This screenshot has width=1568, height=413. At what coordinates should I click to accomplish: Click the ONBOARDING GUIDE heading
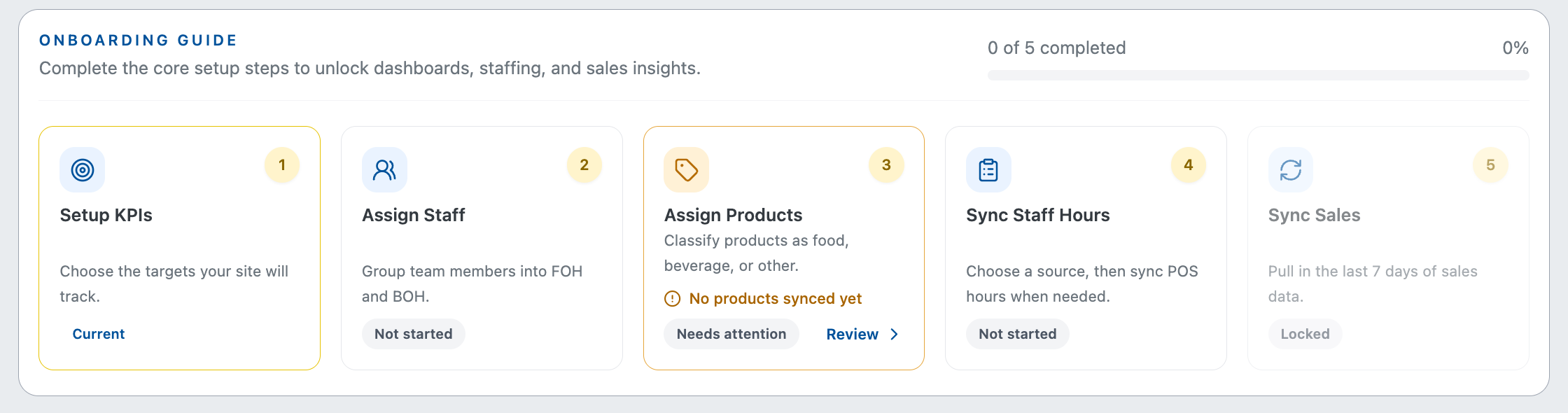click(x=139, y=41)
